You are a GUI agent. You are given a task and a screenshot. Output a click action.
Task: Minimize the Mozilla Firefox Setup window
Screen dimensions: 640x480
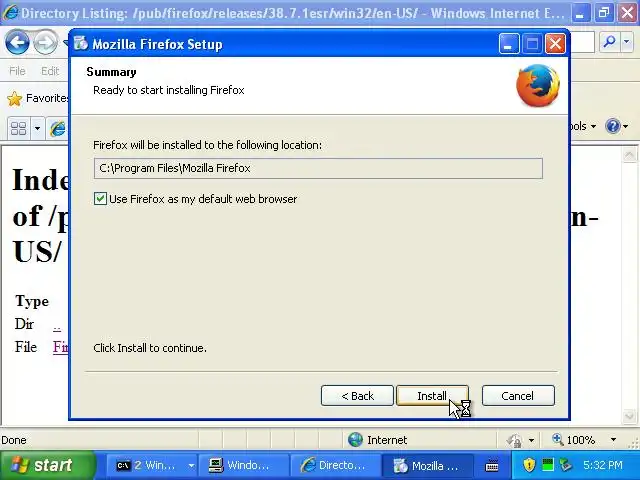509,44
